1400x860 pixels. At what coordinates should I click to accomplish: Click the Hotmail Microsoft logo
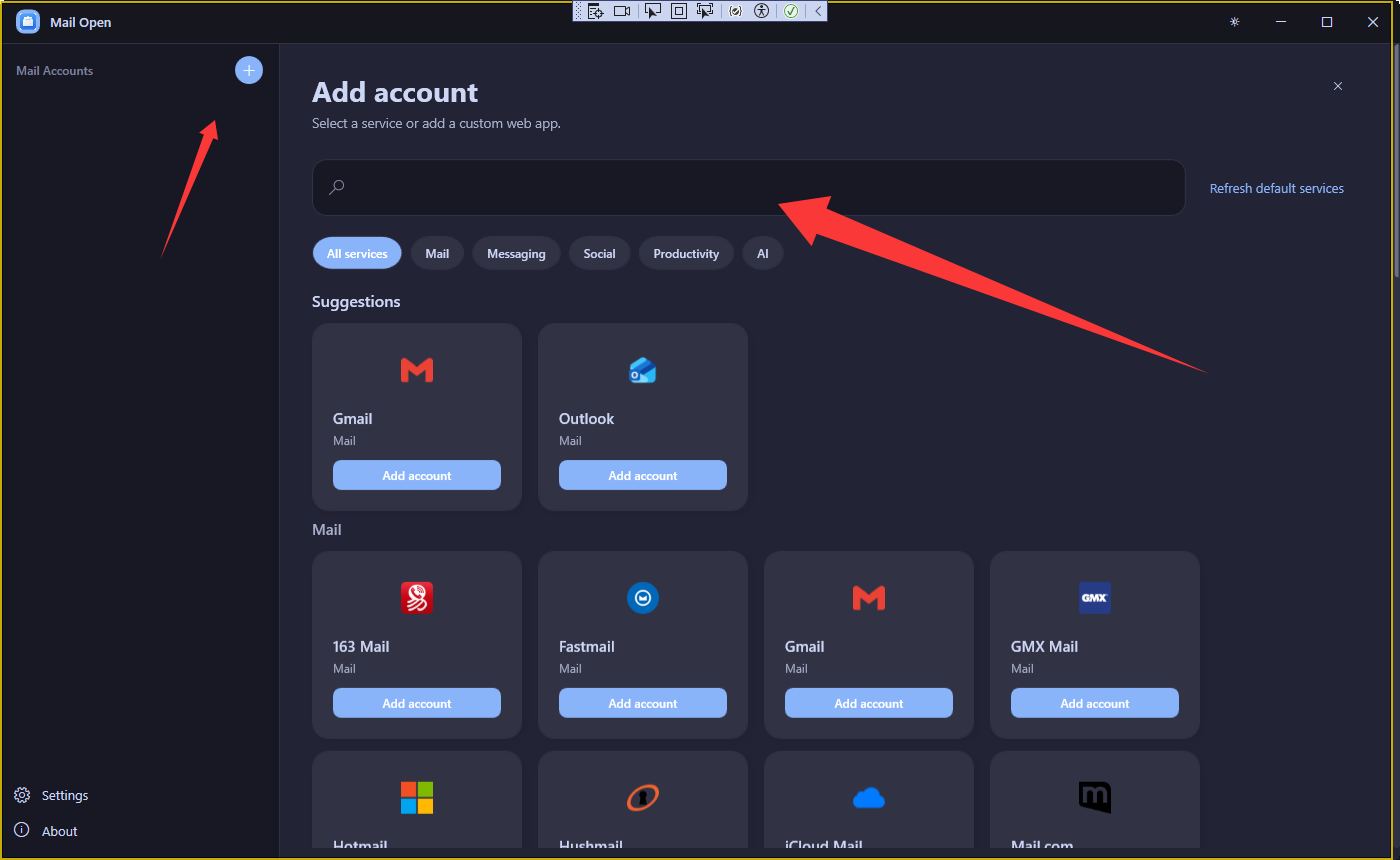point(417,798)
